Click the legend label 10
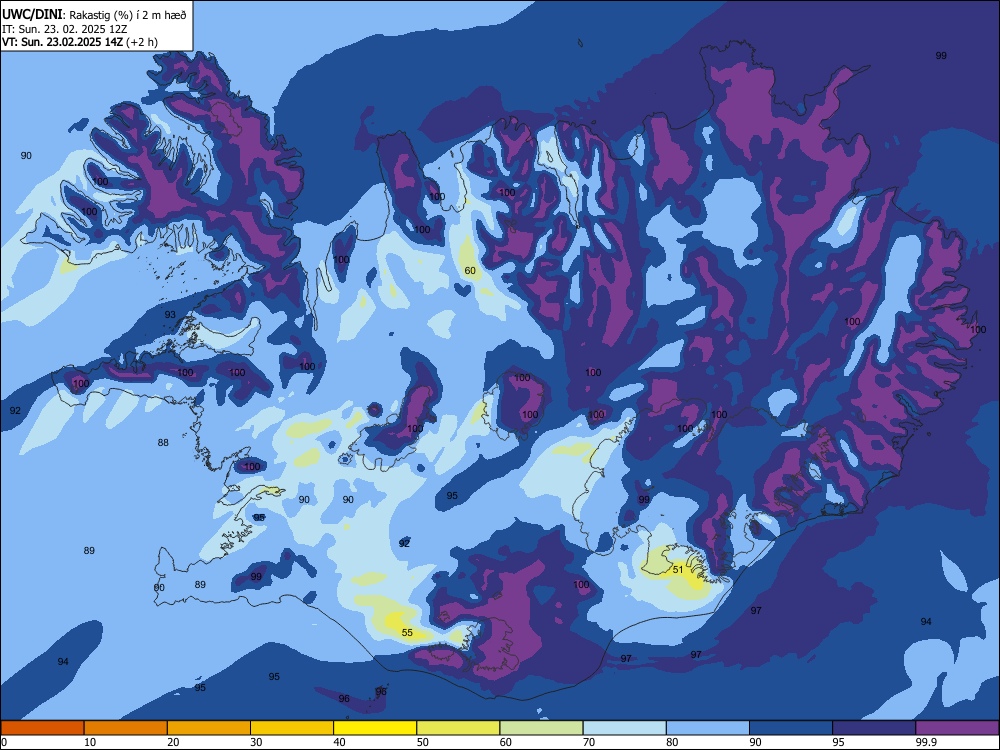 (90, 742)
